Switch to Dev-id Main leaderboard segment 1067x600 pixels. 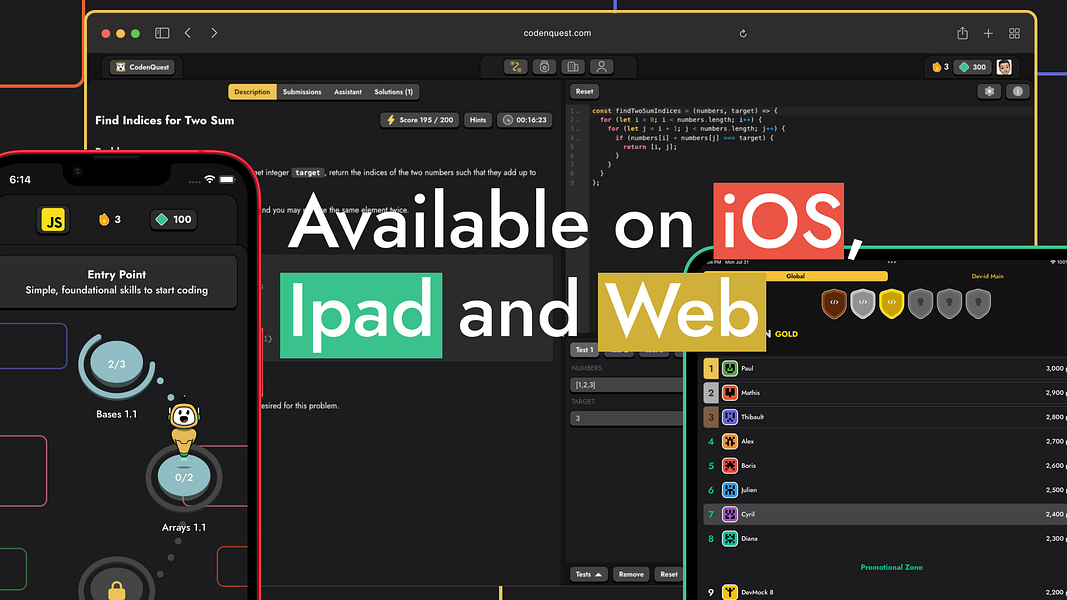click(x=986, y=276)
